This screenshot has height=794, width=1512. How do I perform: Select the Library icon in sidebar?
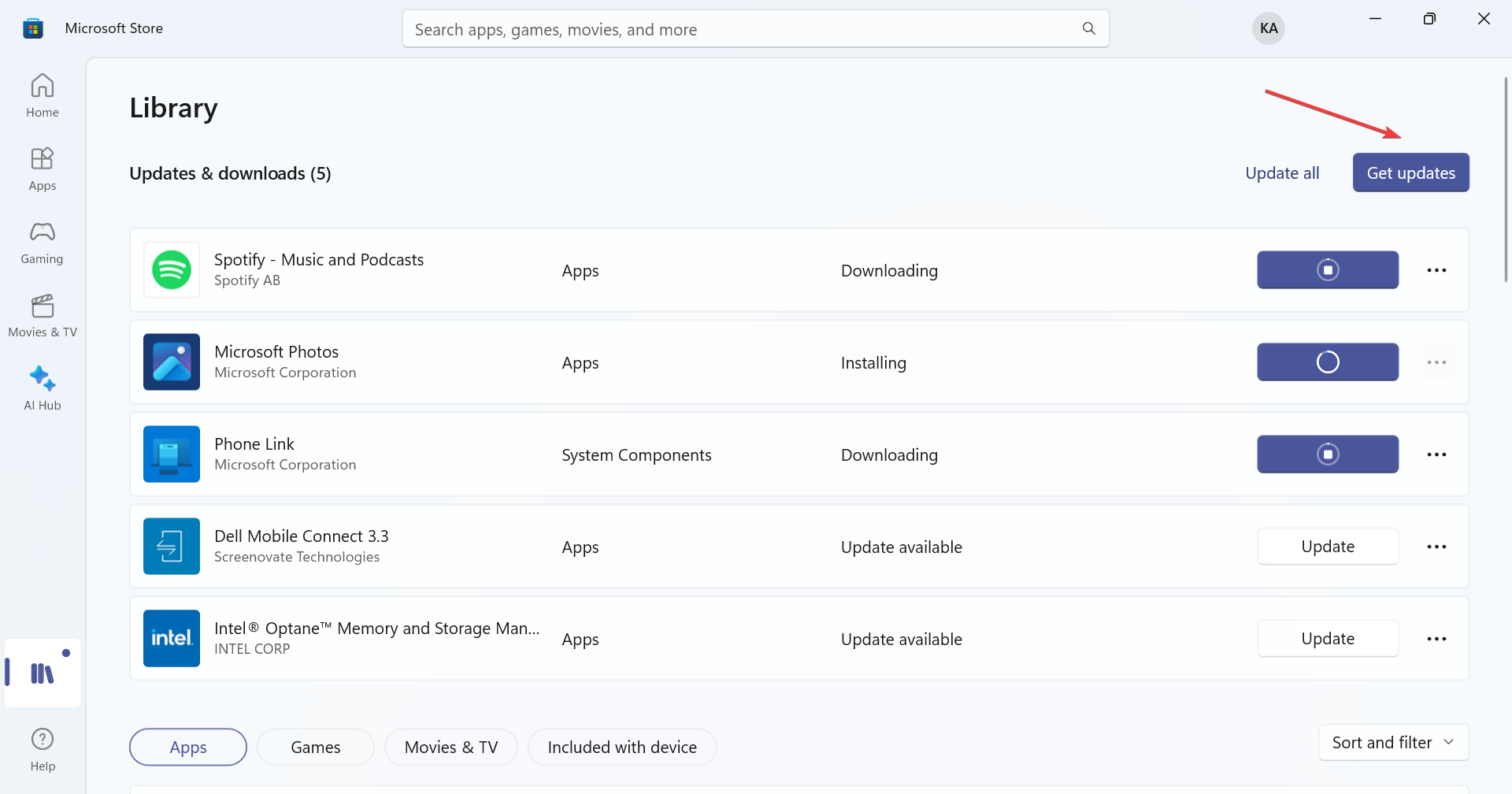coord(43,673)
